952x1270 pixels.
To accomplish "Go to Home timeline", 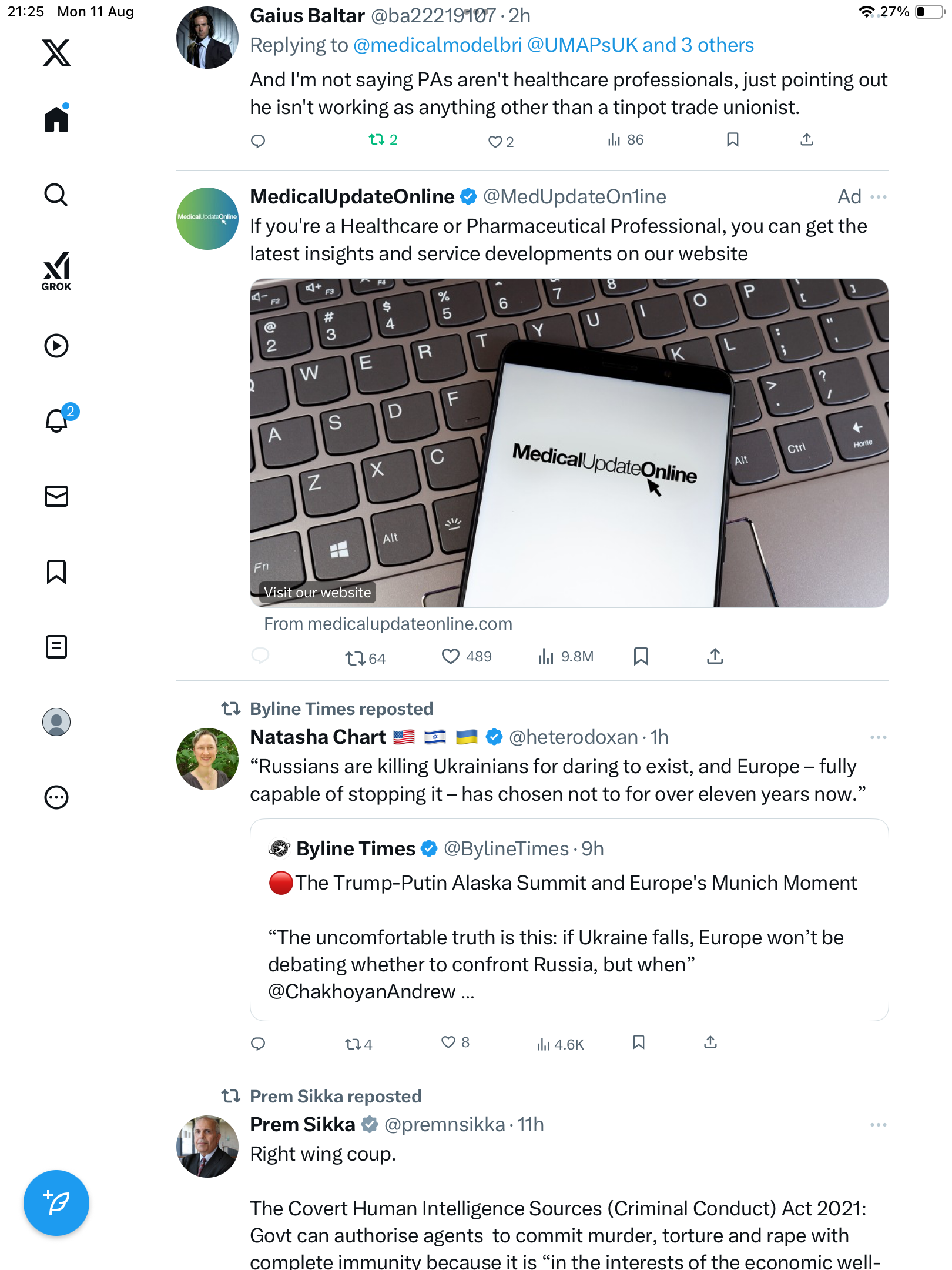I will tap(56, 119).
